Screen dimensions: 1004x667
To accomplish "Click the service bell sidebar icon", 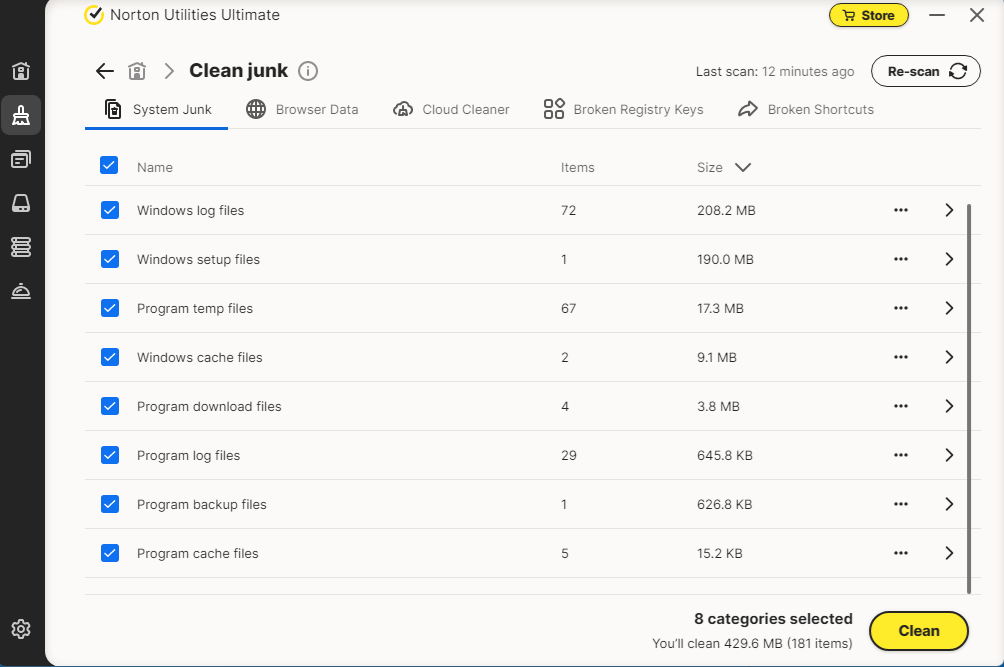I will 21,290.
